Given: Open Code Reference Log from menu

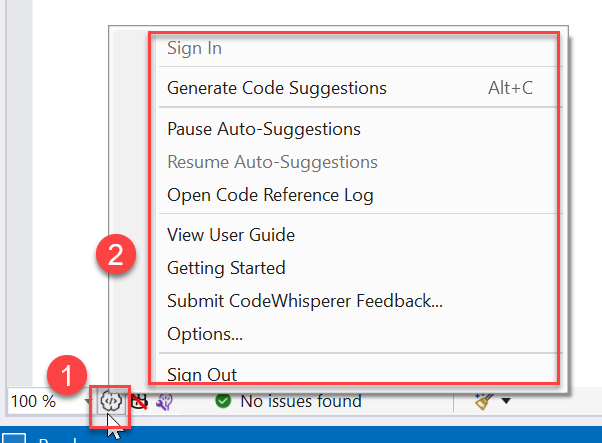Looking at the screenshot, I should tap(270, 195).
